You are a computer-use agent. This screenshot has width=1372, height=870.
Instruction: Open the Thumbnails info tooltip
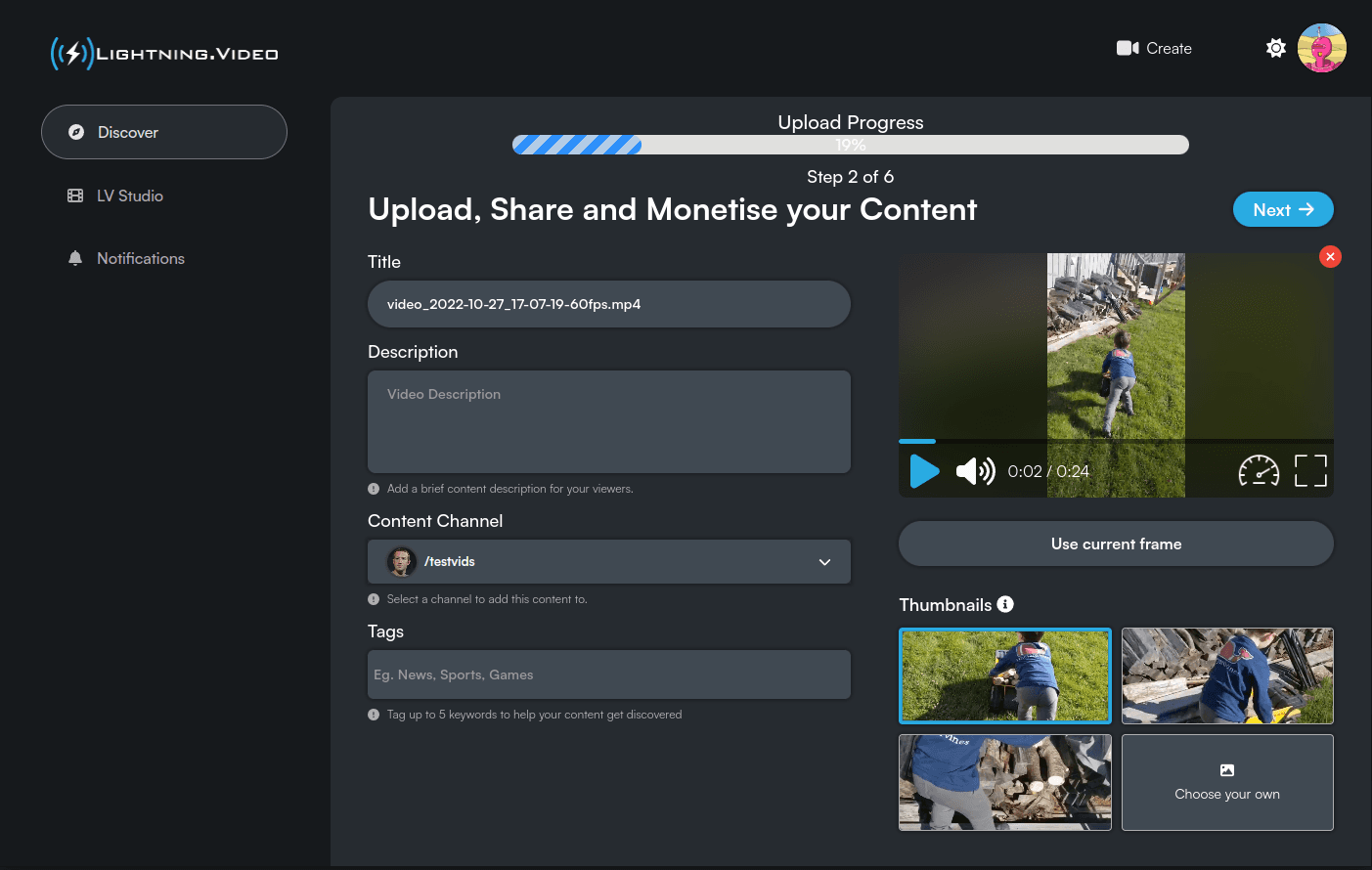coord(1005,604)
